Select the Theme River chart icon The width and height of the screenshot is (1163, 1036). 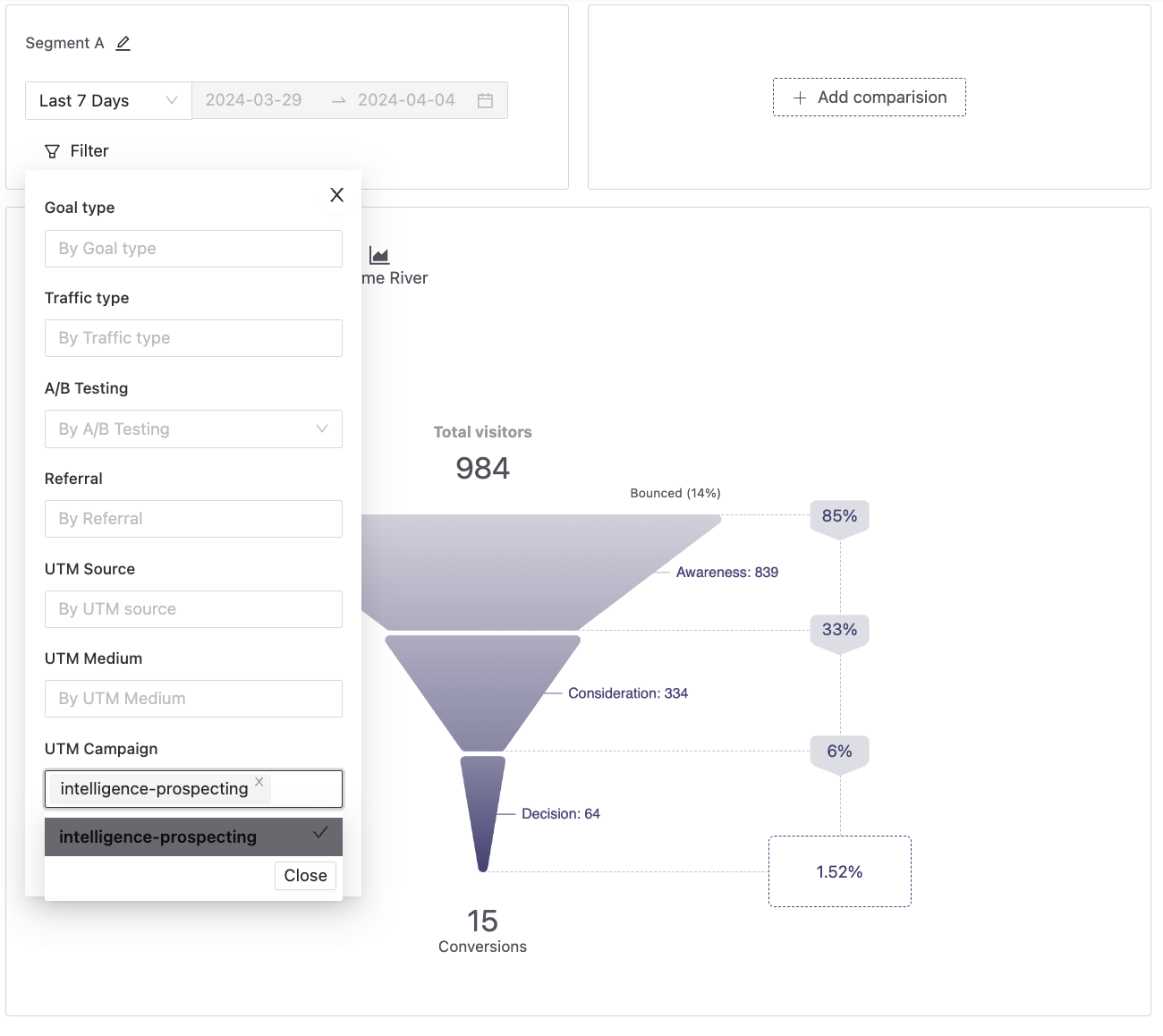tap(379, 256)
